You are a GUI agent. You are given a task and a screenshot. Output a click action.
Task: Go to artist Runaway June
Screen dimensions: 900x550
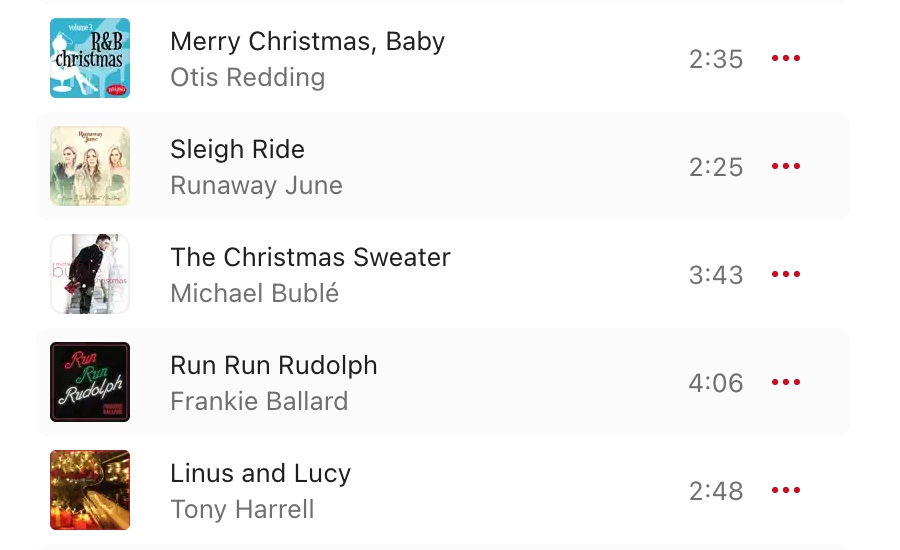pyautogui.click(x=256, y=186)
